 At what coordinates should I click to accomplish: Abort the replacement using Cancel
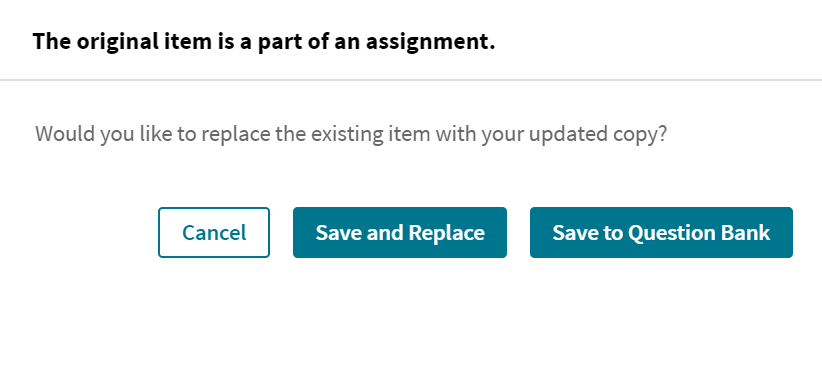[214, 232]
